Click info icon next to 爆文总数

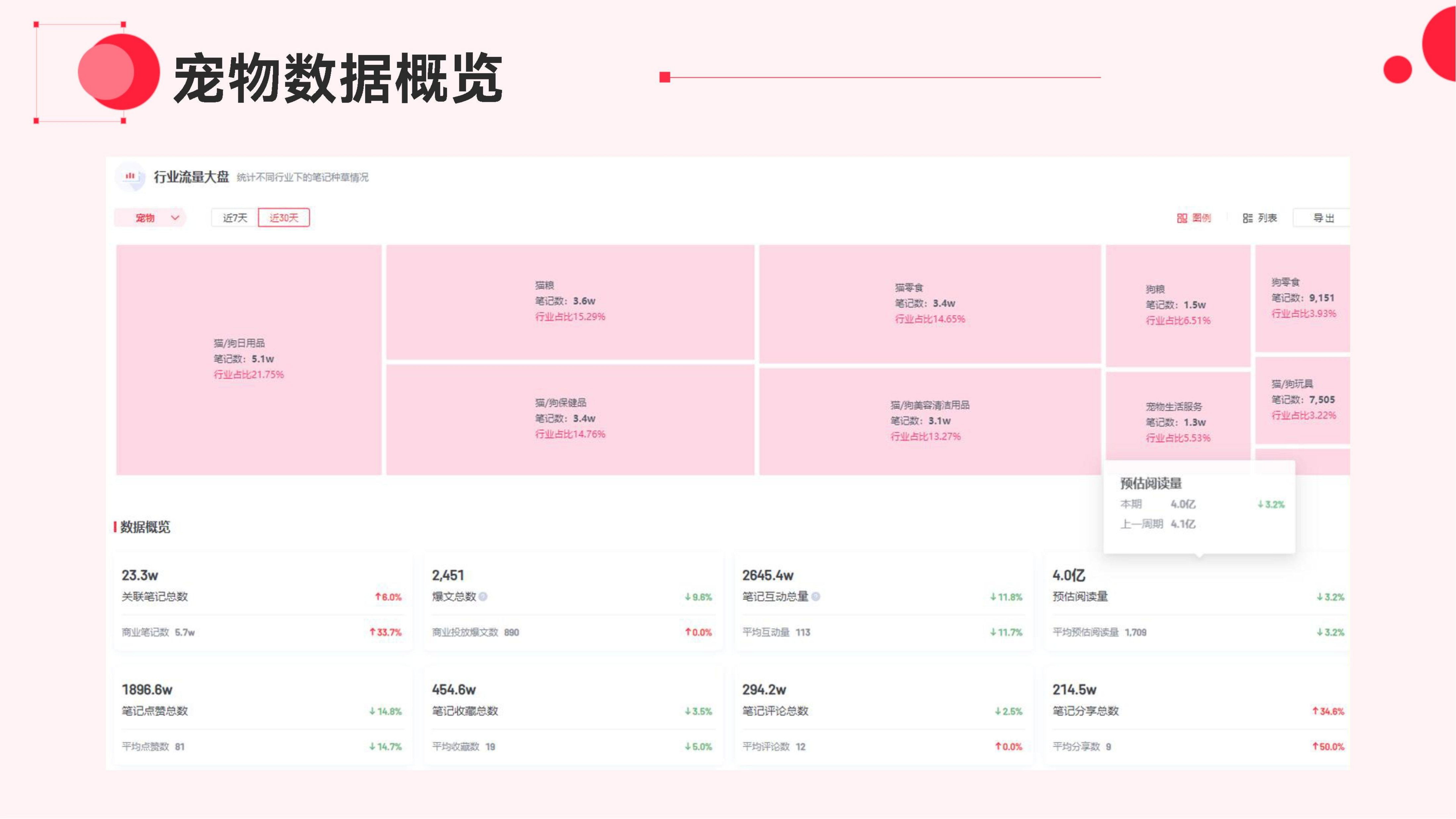click(483, 596)
